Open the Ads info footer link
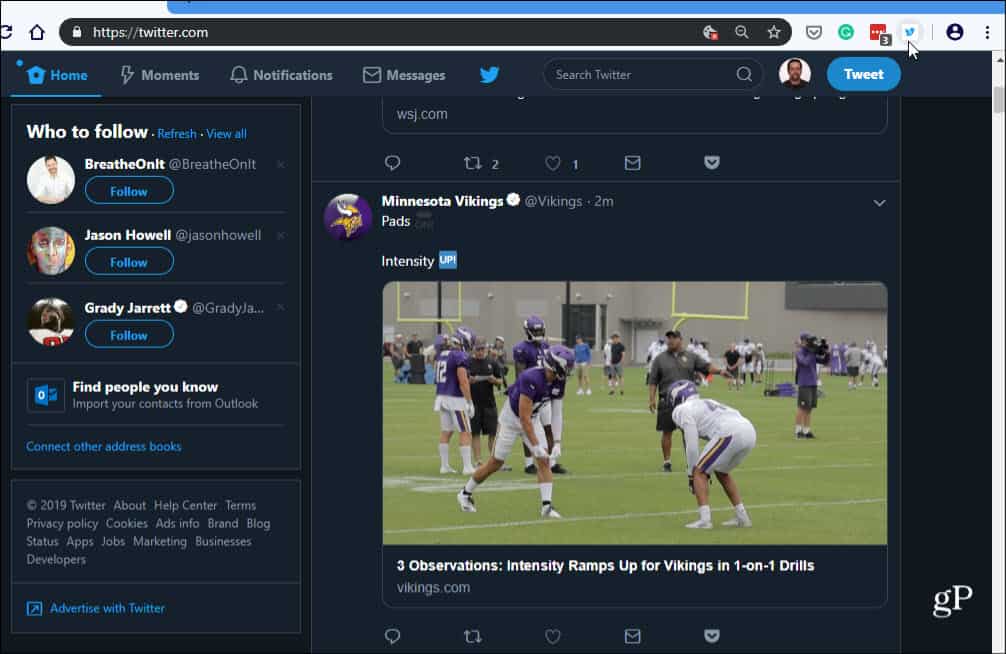The width and height of the screenshot is (1006, 654). [177, 524]
